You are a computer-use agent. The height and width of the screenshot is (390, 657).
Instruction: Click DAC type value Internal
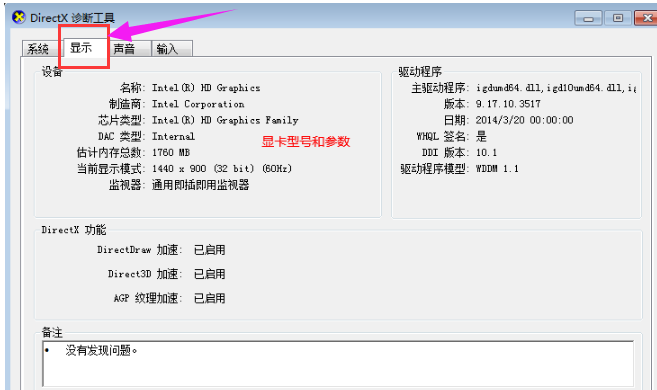(173, 137)
